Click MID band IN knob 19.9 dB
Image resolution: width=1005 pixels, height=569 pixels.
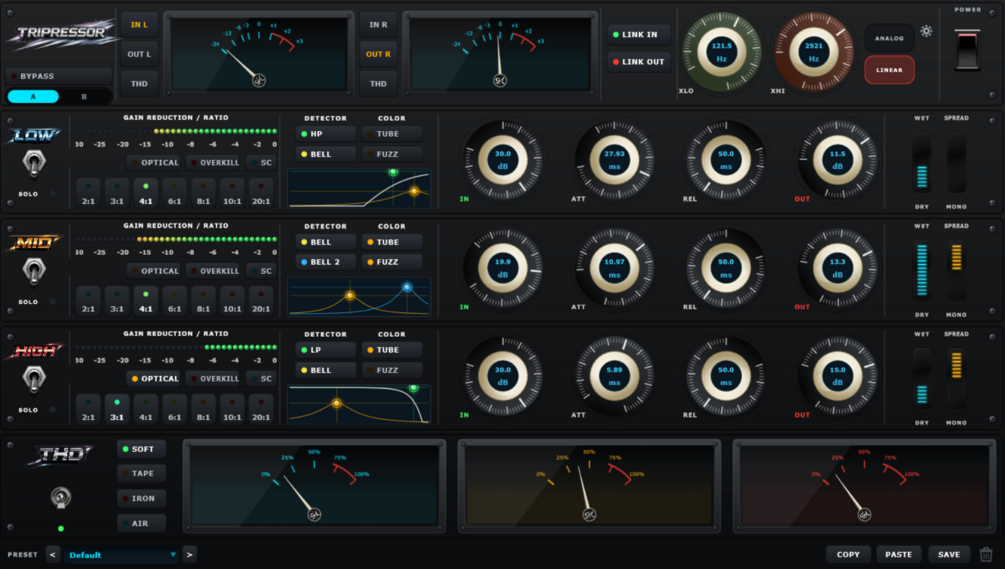pos(503,268)
